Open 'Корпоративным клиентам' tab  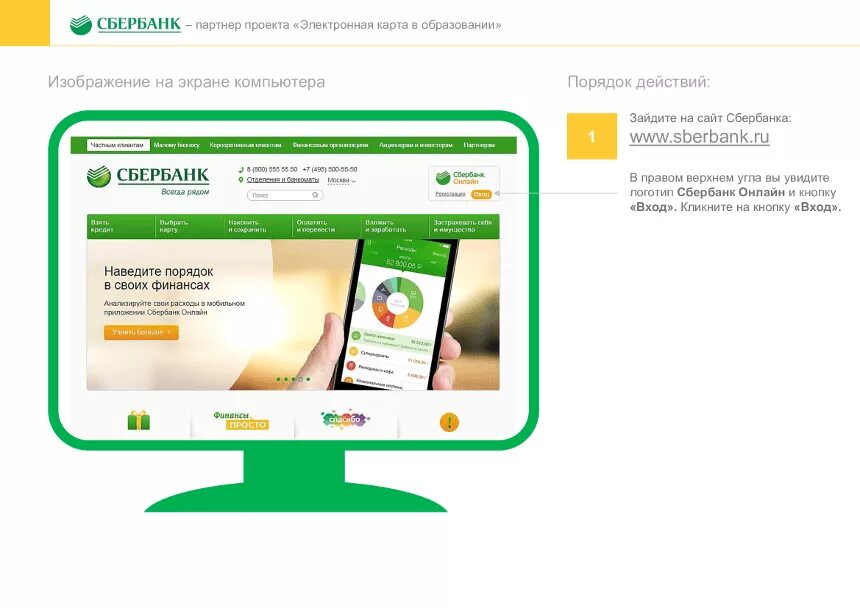pyautogui.click(x=245, y=145)
